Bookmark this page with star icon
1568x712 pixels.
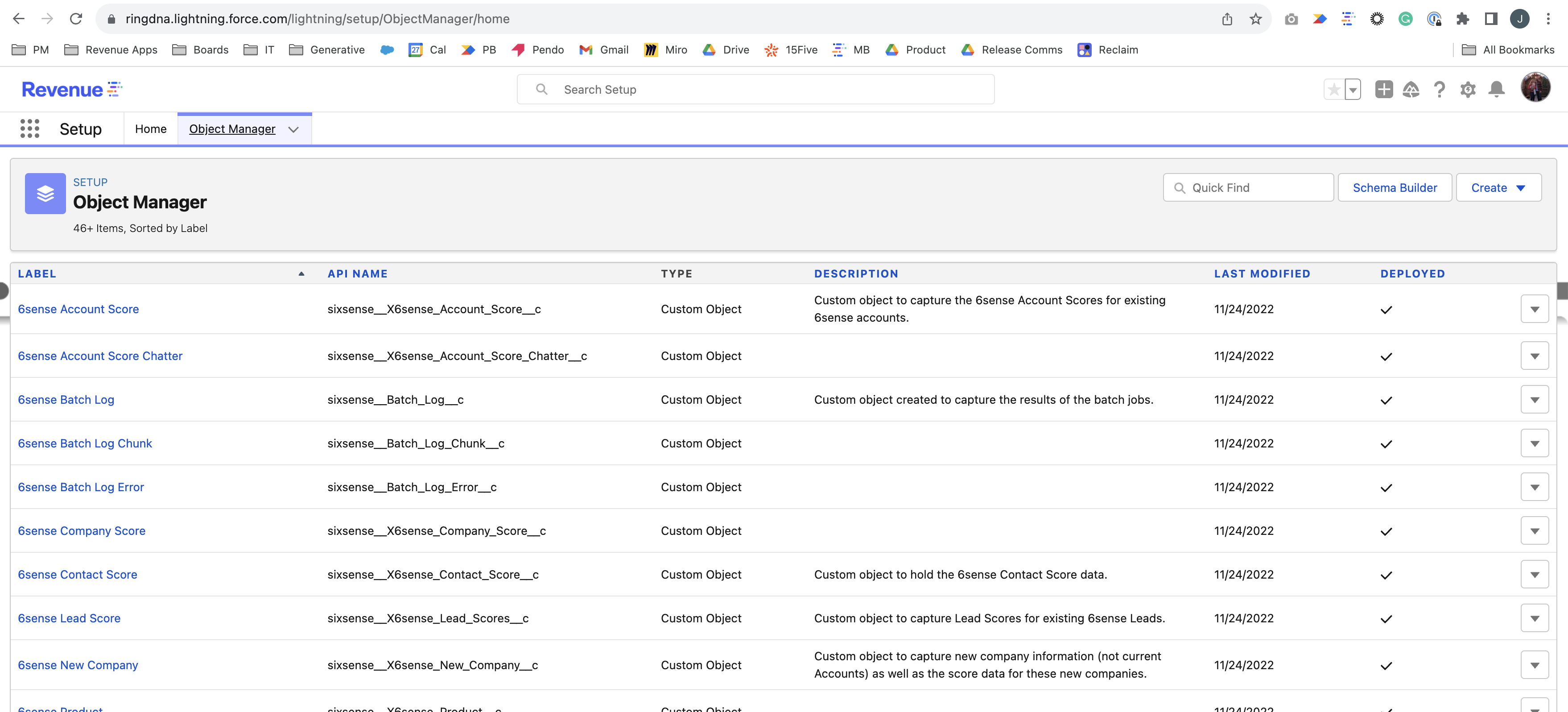point(1256,19)
